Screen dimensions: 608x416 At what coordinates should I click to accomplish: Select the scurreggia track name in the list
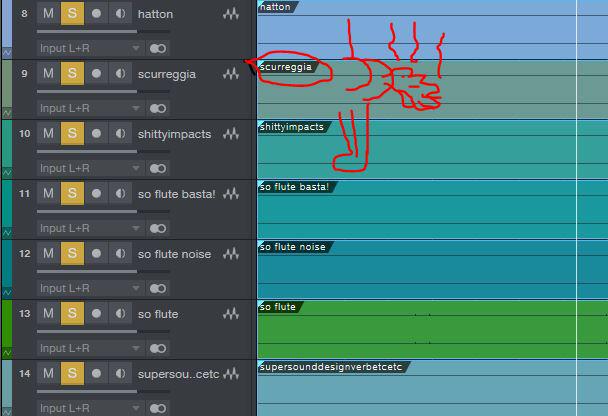(167, 74)
